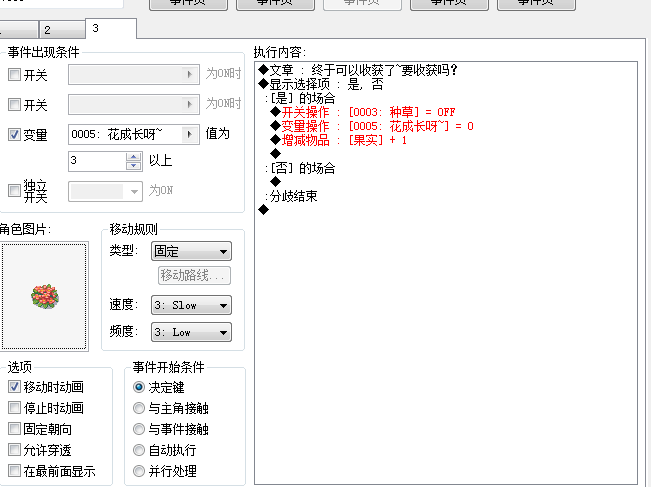Select the empty command slot under [否] branch

(275, 181)
